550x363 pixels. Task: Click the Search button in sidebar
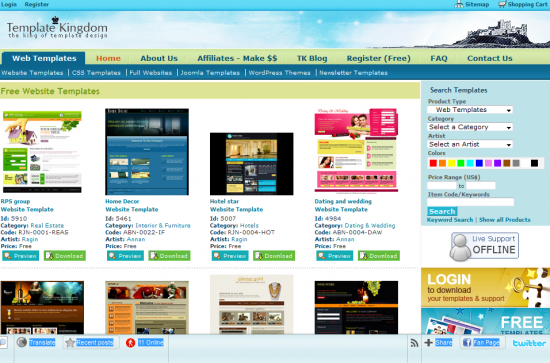click(442, 211)
